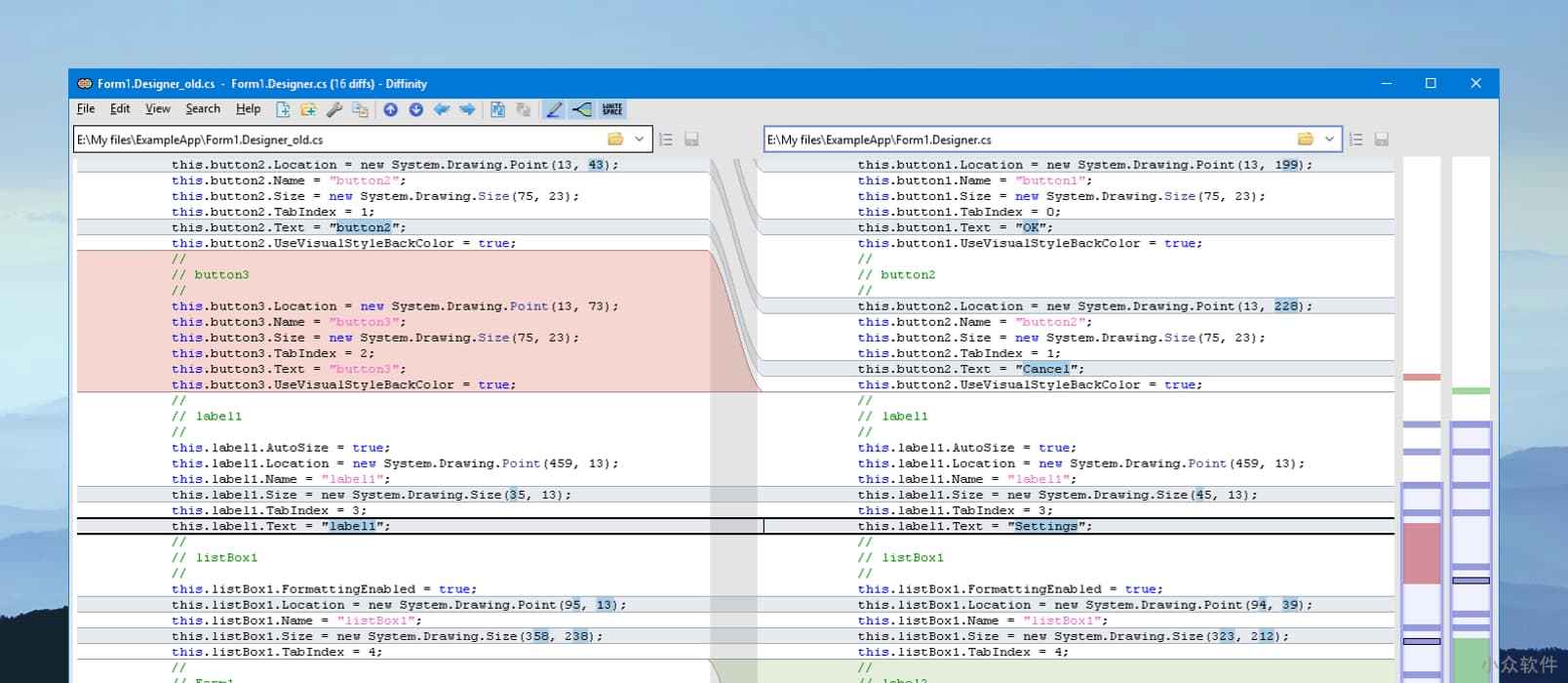1568x683 pixels.
Task: Expand the right file path dropdown
Action: pos(1329,140)
